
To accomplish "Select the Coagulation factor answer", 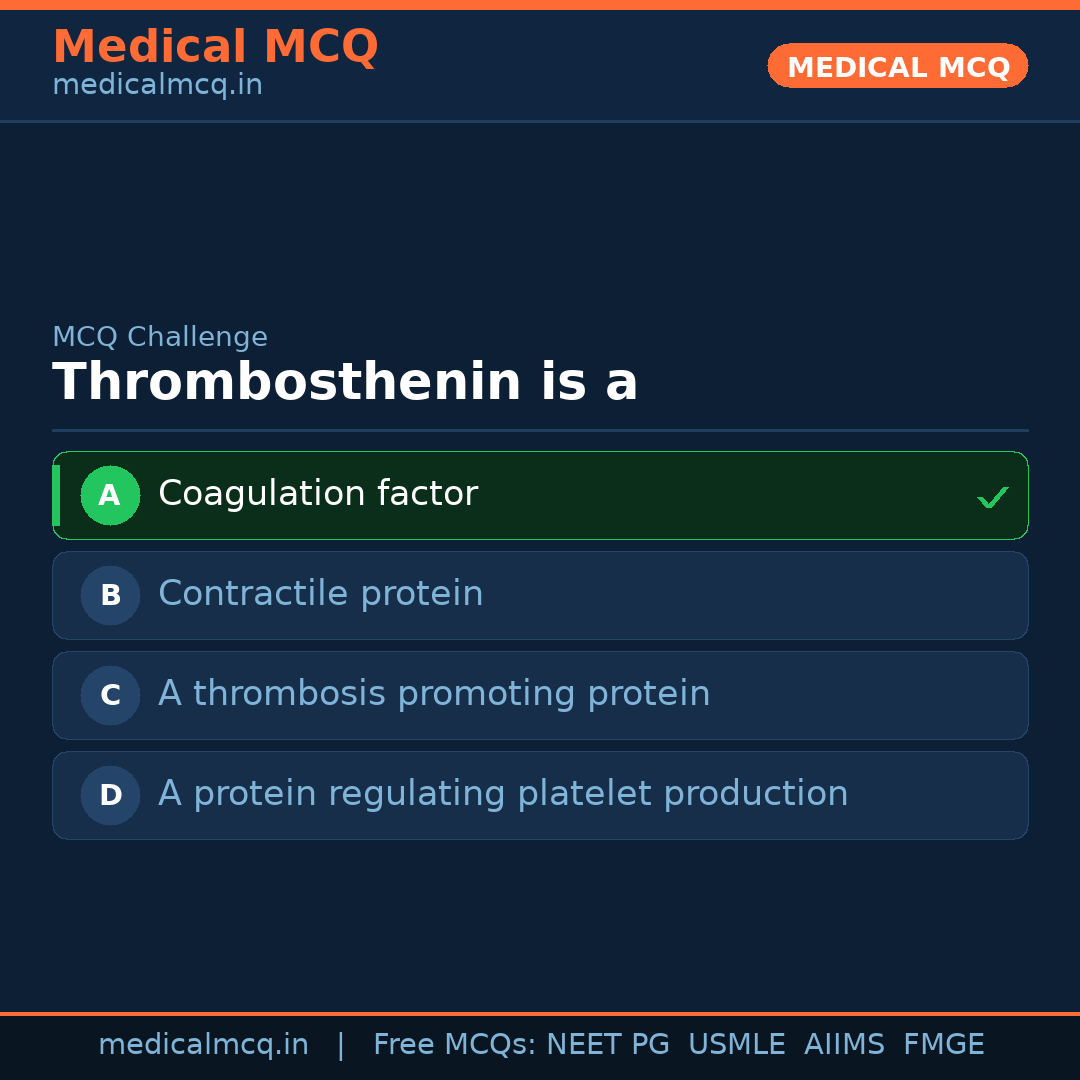I will click(x=318, y=494).
